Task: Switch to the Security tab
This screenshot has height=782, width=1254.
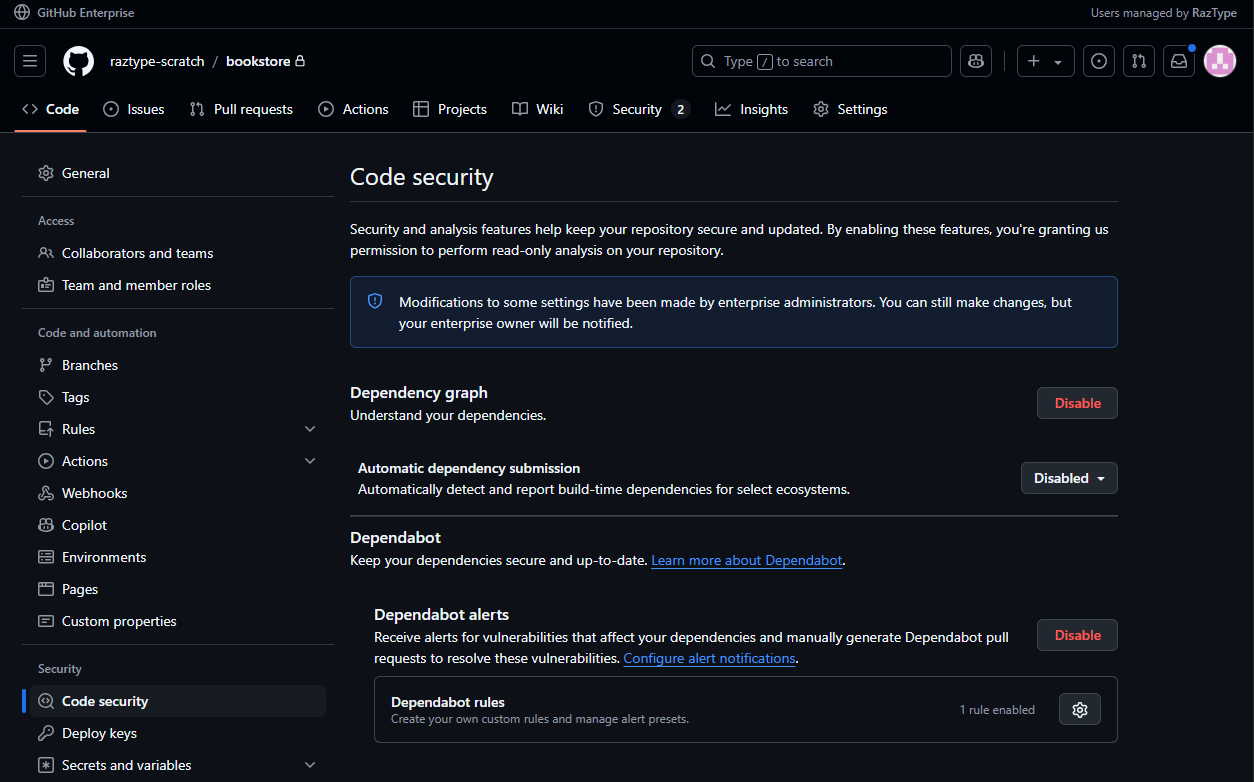Action: pyautogui.click(x=637, y=109)
